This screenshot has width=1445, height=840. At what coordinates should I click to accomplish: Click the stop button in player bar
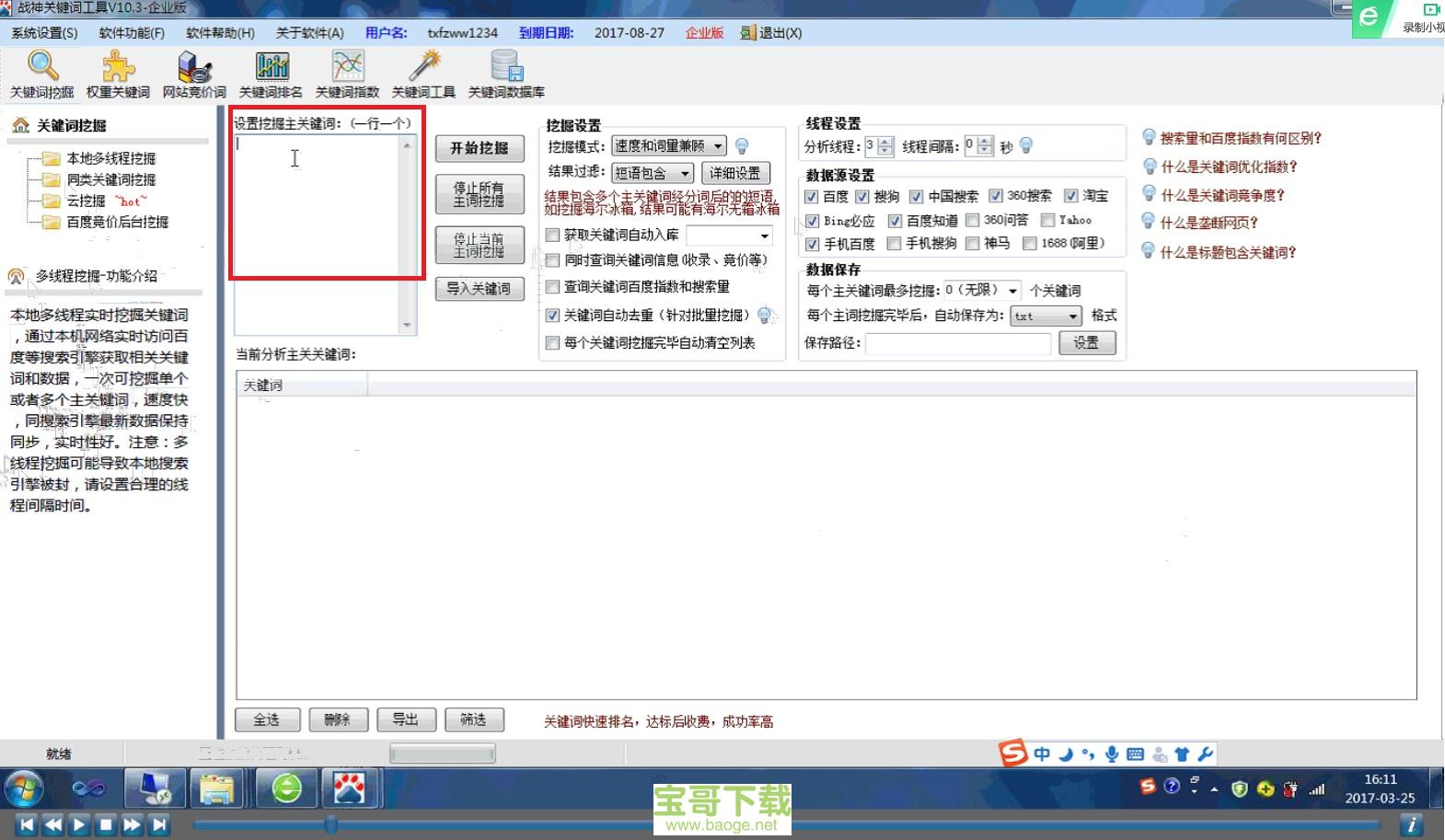[106, 825]
